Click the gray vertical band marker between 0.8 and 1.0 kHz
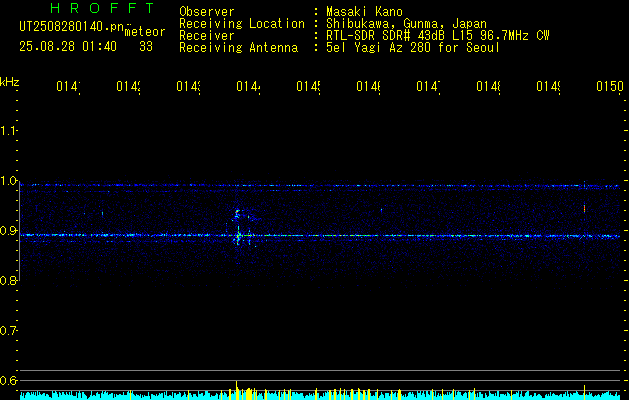This screenshot has width=629, height=400. click(20, 231)
